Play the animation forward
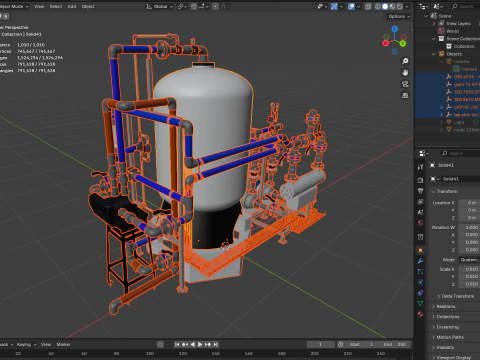Viewport: 480px width, 360px height. 200,344
